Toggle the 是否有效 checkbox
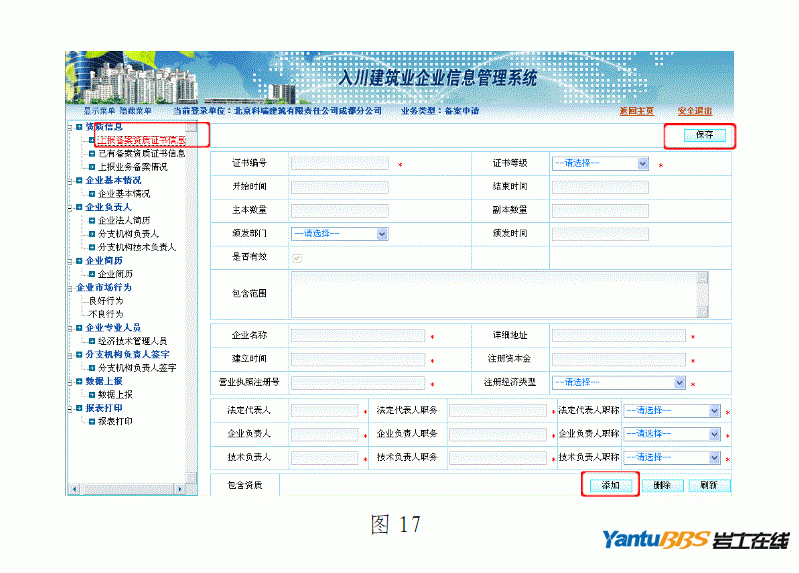This screenshot has height=573, width=799. point(296,257)
